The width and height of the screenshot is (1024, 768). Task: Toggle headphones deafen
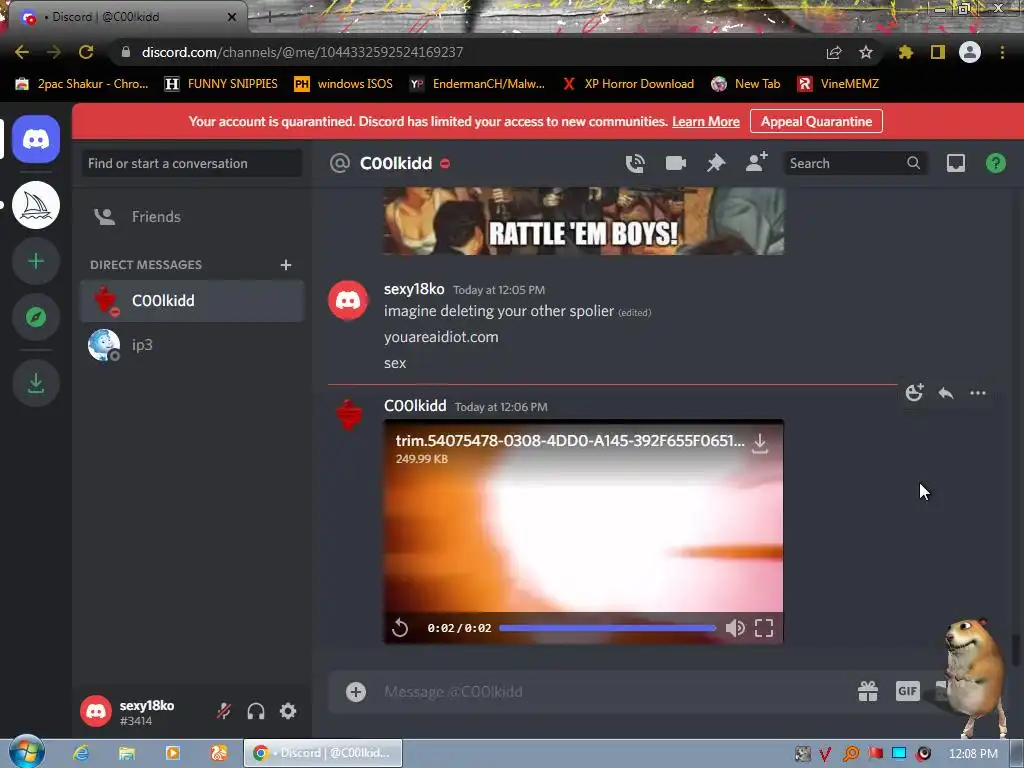256,711
